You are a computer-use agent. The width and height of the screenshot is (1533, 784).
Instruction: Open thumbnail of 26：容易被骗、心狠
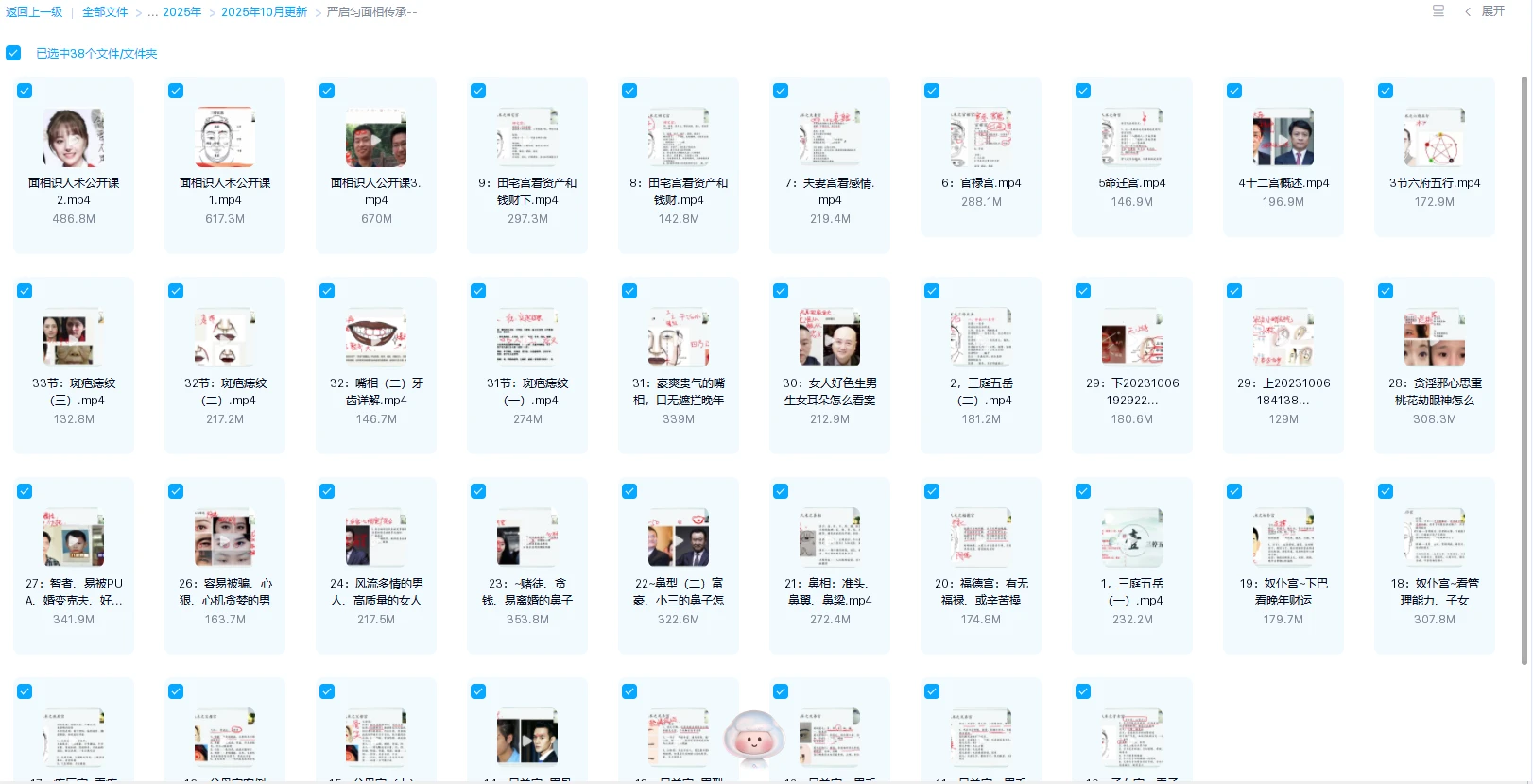click(225, 538)
